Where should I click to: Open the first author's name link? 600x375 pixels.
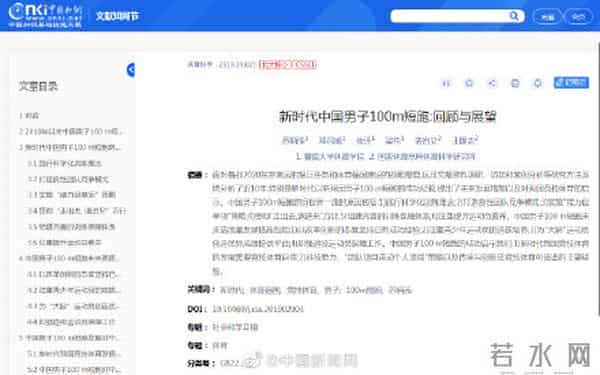coord(294,140)
